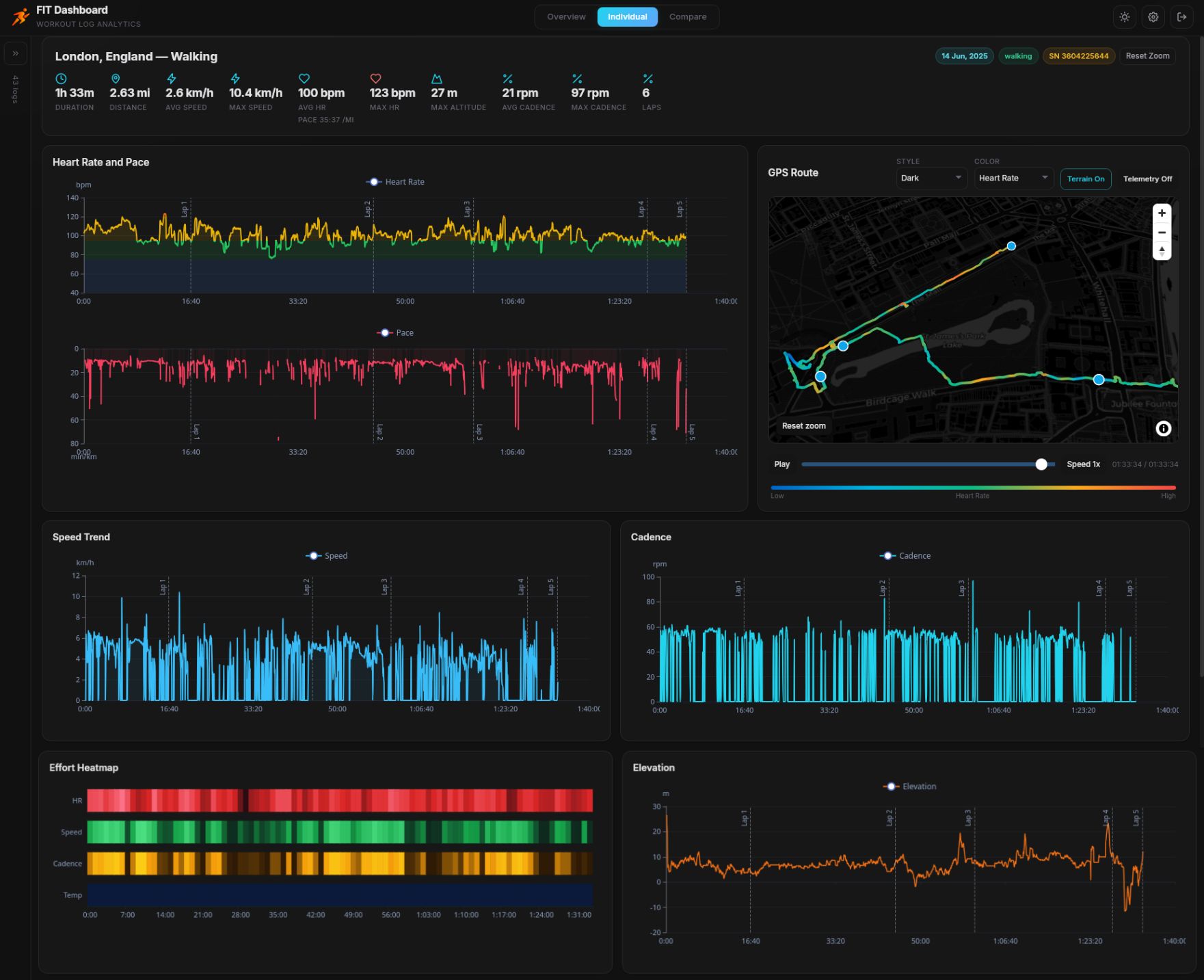Screen dimensions: 1204x980
Task: Toggle light/dark theme with the sun icon
Action: [1124, 16]
